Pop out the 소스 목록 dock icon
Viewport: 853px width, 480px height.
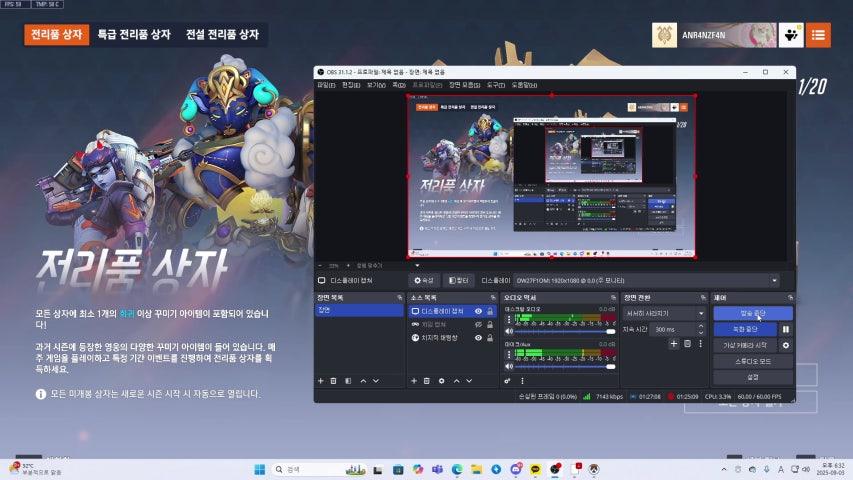click(493, 298)
